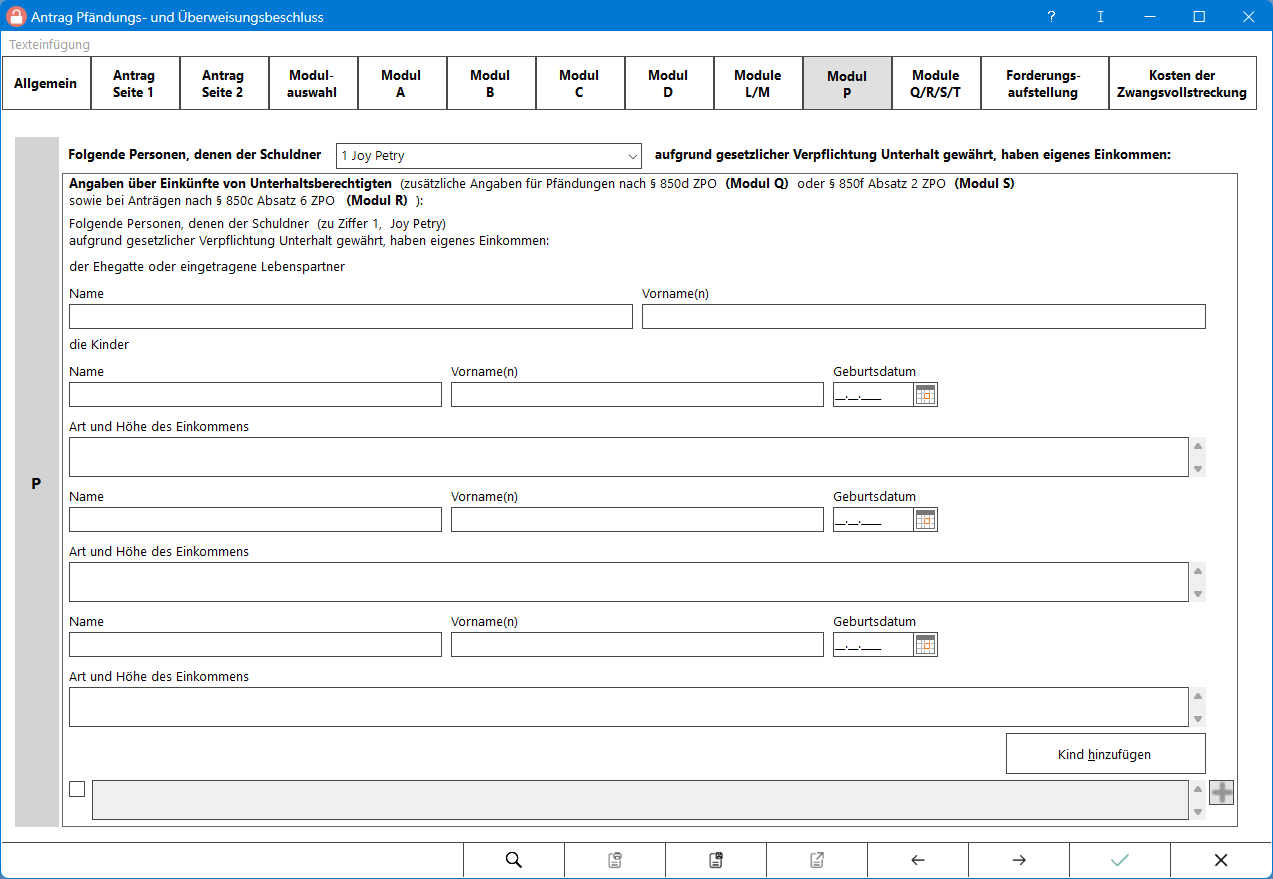Click the text cursor icon in the title bar
1273x879 pixels.
(x=1101, y=17)
